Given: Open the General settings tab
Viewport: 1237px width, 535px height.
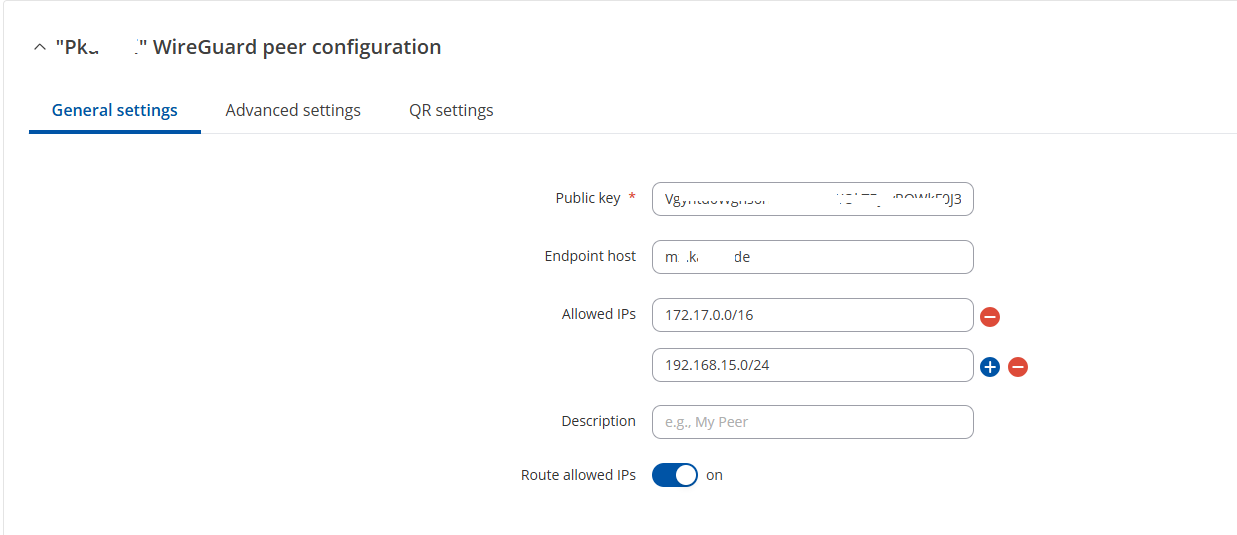Looking at the screenshot, I should 115,110.
